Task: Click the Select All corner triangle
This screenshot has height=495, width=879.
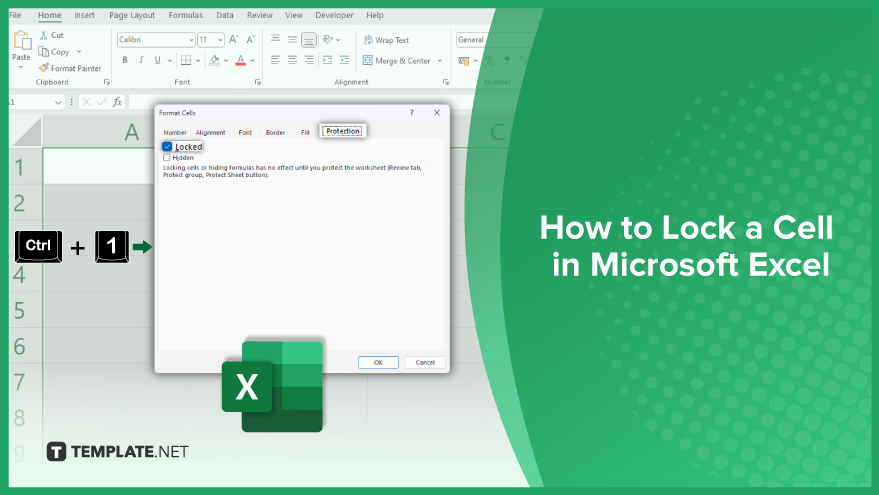Action: (26, 131)
